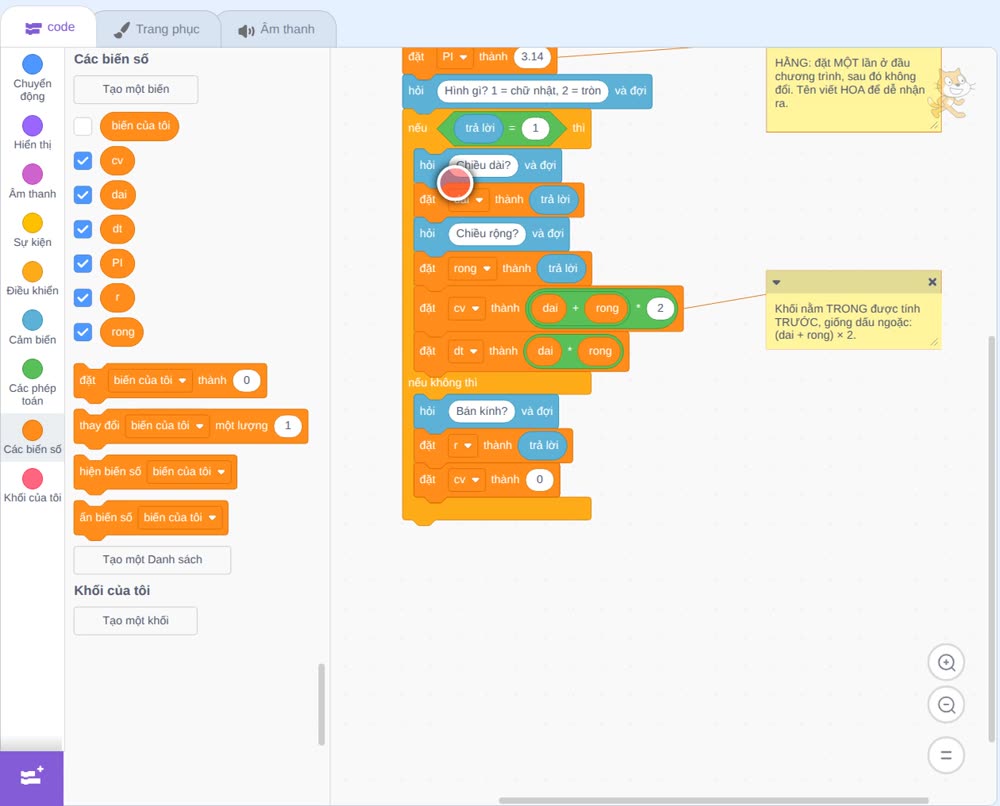Screen dimensions: 1000x806
Task: Click the block palette vertical scrollbar
Action: tap(321, 705)
